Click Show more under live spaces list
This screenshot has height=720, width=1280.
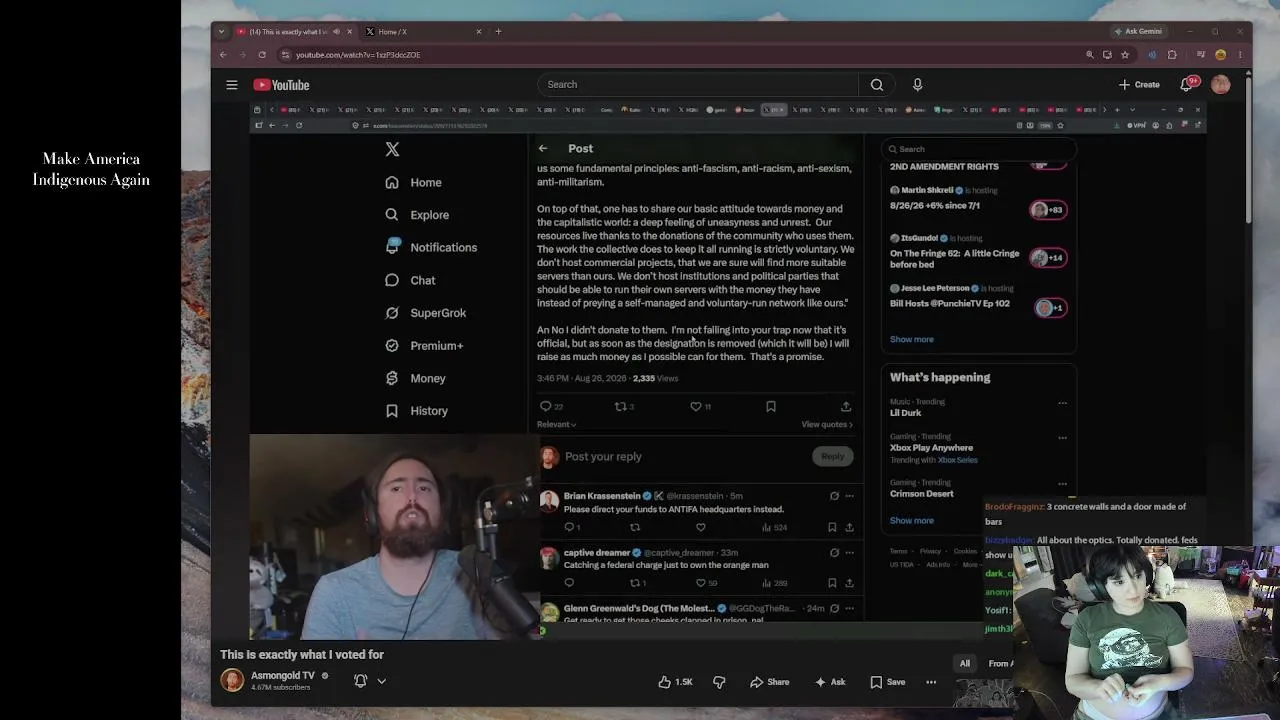tap(912, 339)
